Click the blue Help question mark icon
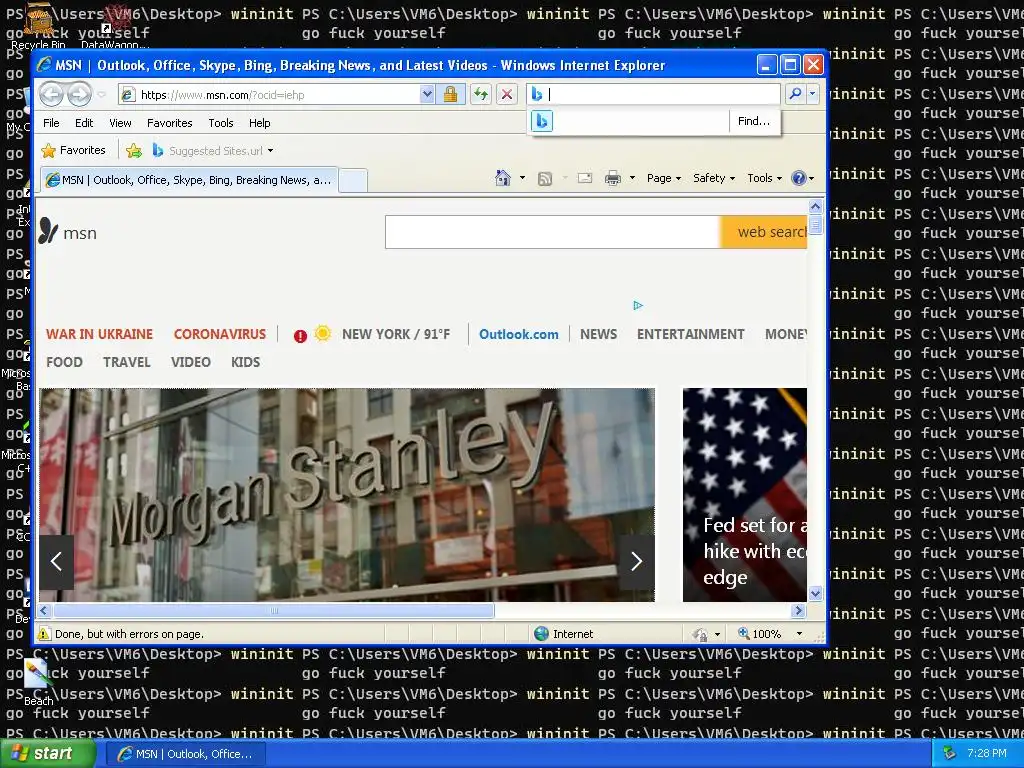Viewport: 1024px width, 768px height. 798,178
